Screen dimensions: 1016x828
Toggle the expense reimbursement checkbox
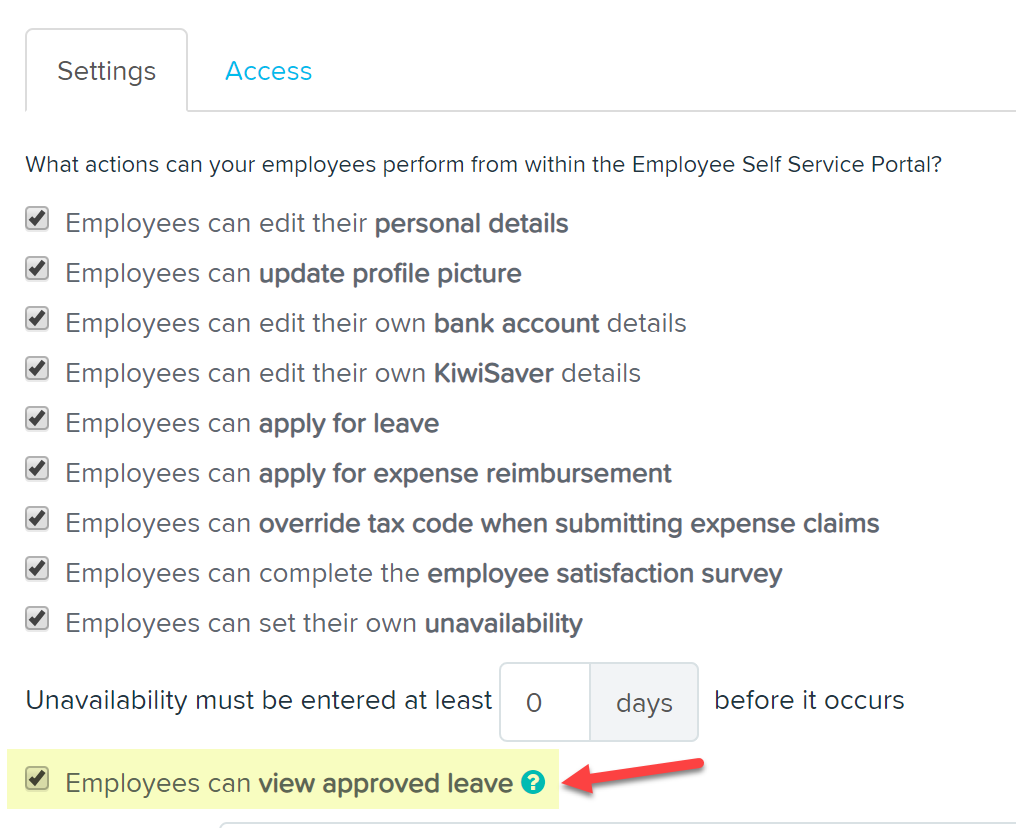37,468
